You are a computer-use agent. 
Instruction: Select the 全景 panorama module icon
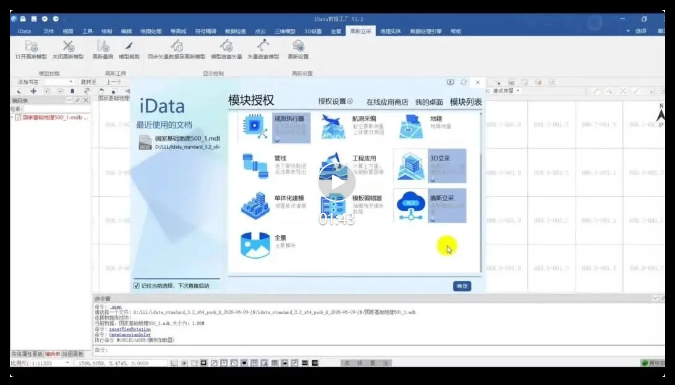pyautogui.click(x=255, y=245)
